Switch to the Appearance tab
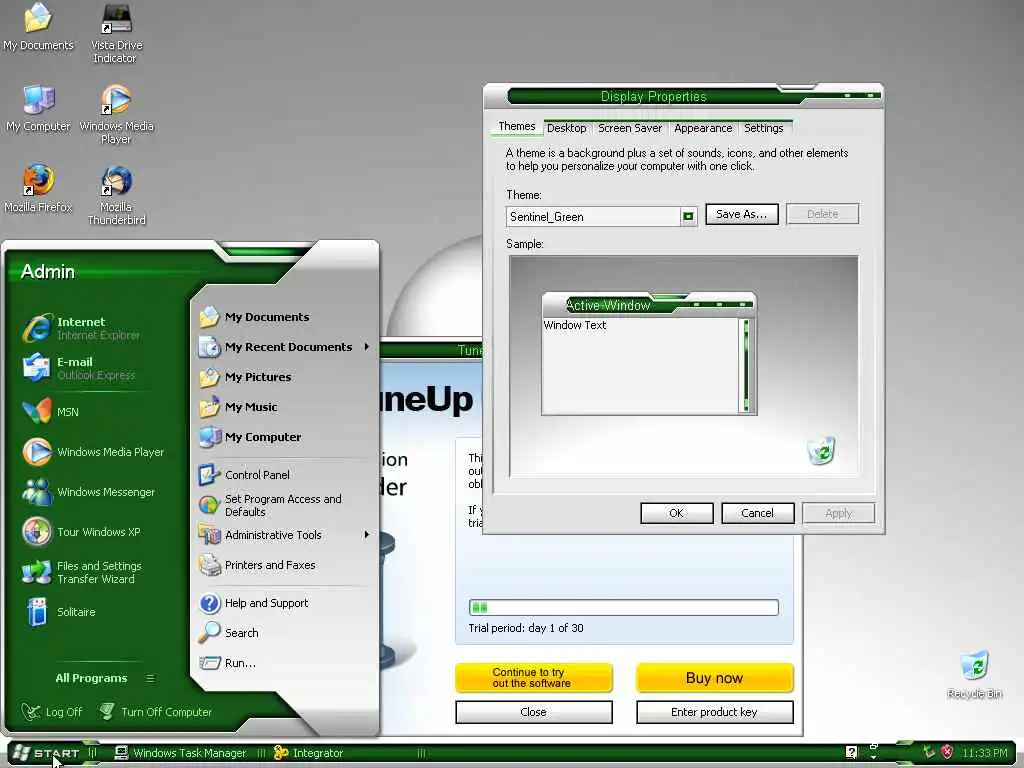The height and width of the screenshot is (768, 1024). point(703,128)
